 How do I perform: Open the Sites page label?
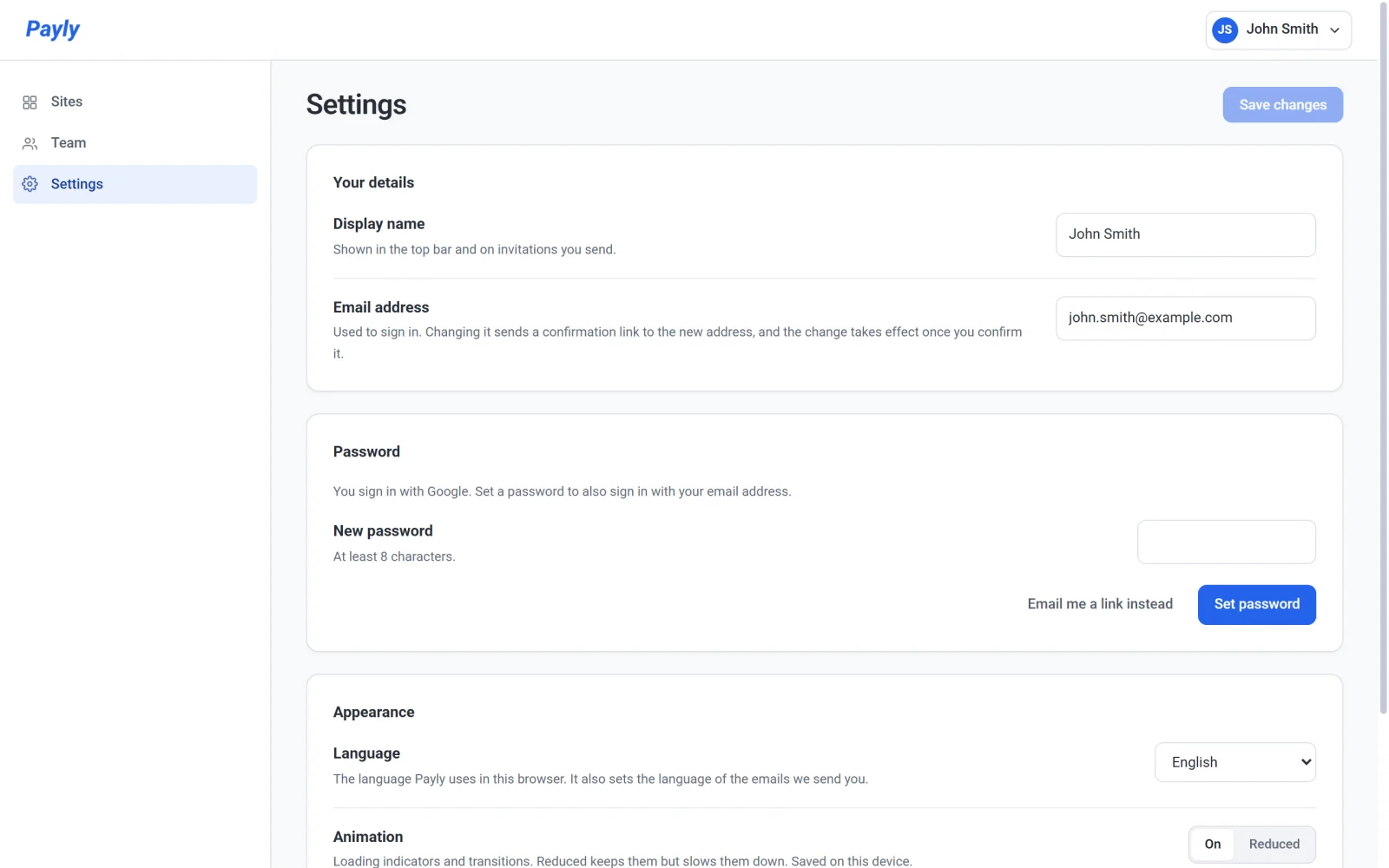point(67,102)
